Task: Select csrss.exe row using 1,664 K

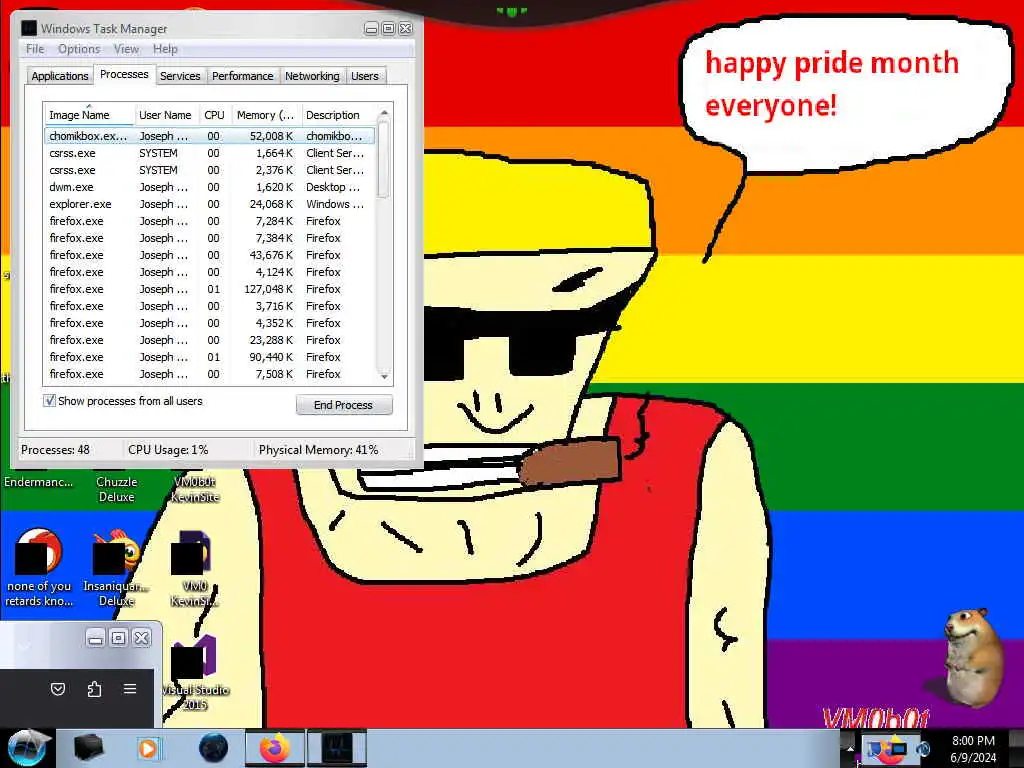Action: (x=210, y=153)
